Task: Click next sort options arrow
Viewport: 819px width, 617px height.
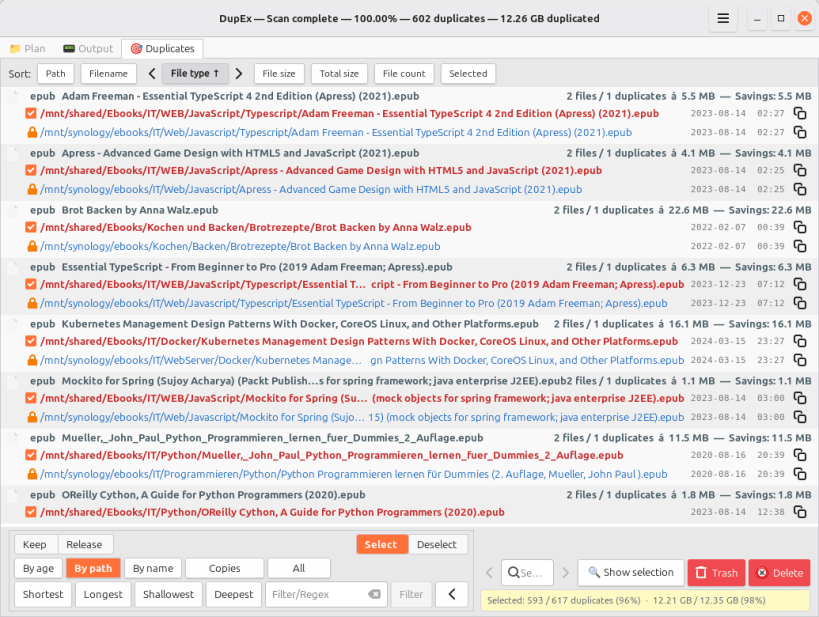Action: (x=239, y=74)
